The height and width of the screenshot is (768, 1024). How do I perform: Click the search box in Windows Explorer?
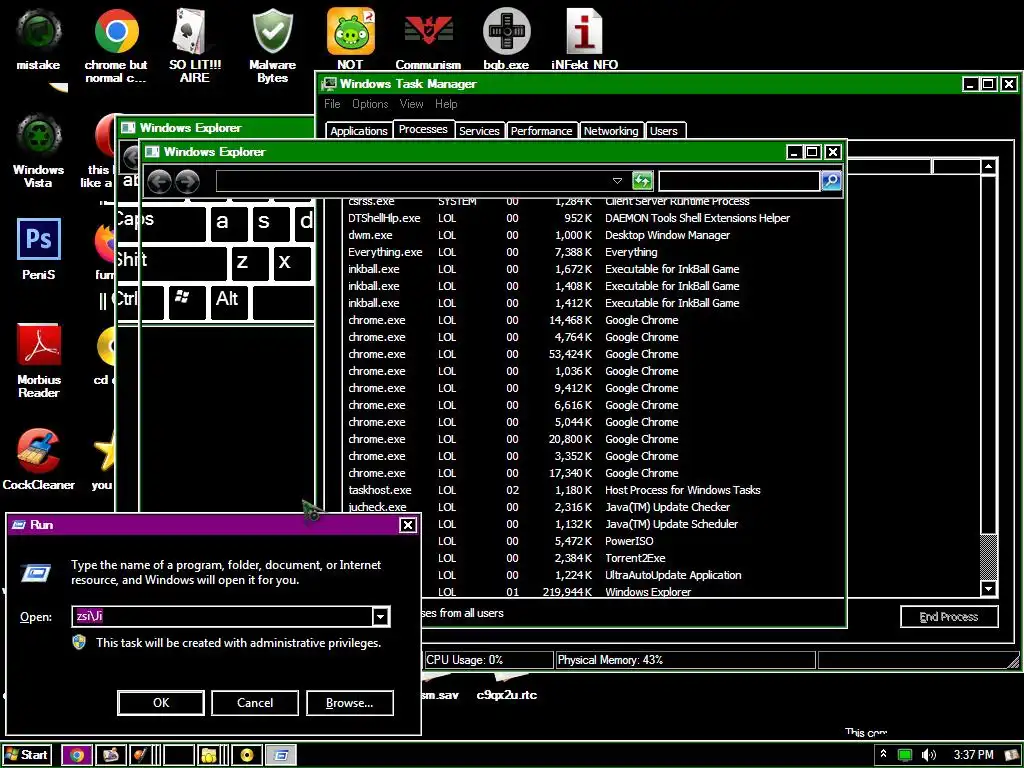point(739,180)
